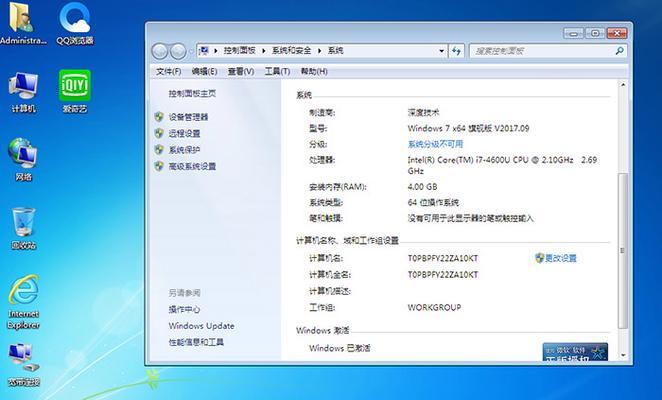This screenshot has width=662, height=400.
Task: Open 远程设置 link
Action: 184,133
